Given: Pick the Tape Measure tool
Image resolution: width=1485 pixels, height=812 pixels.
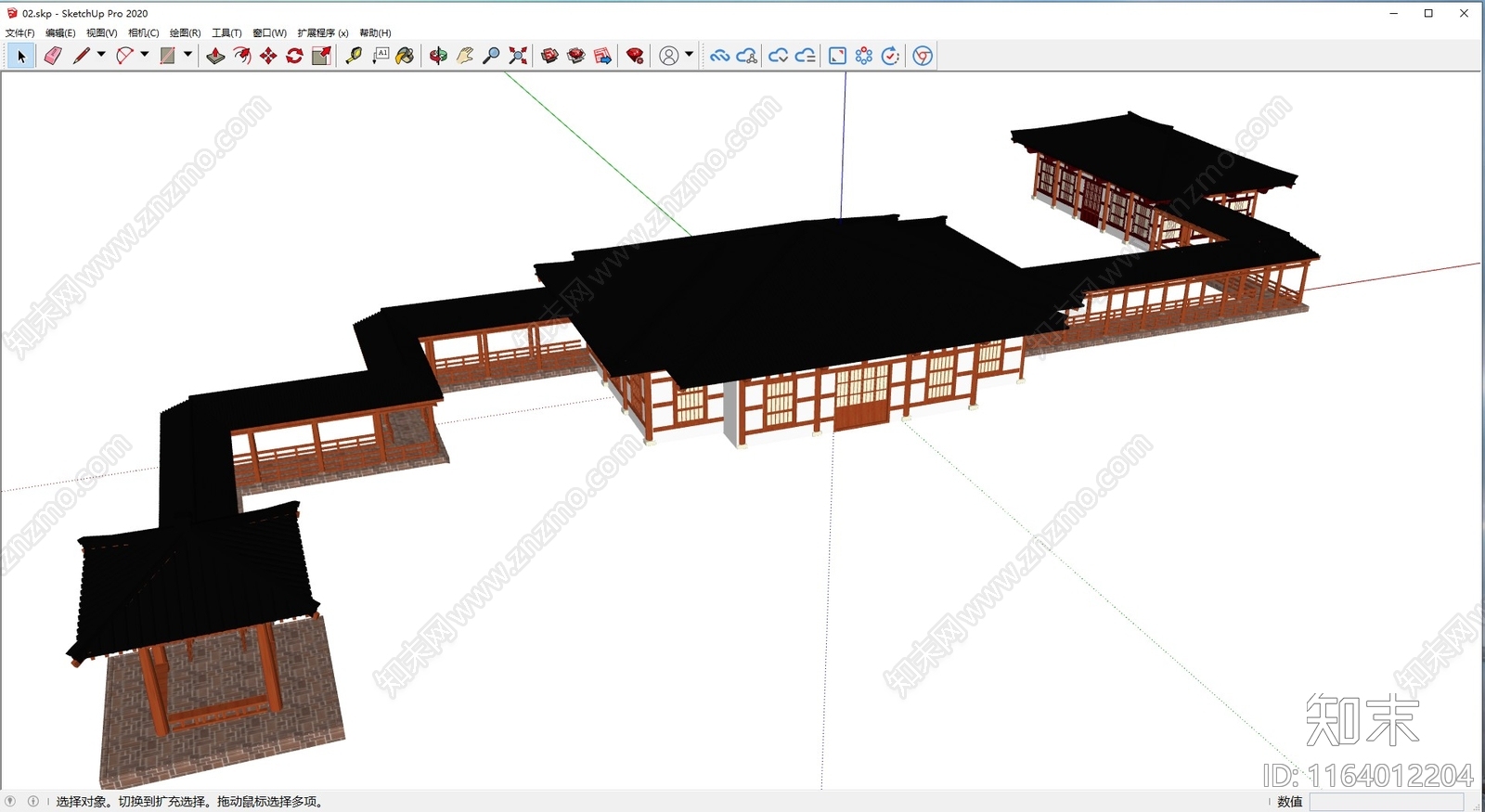Looking at the screenshot, I should pyautogui.click(x=354, y=56).
